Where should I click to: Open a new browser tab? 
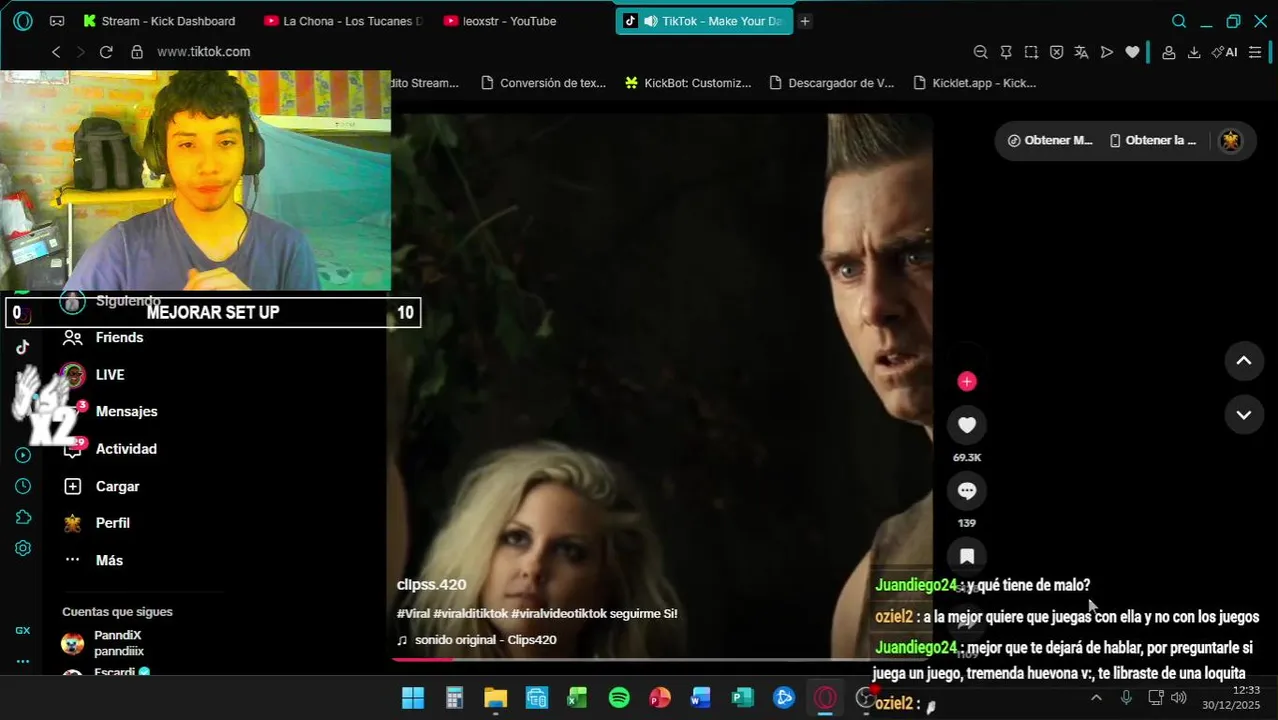pyautogui.click(x=805, y=21)
